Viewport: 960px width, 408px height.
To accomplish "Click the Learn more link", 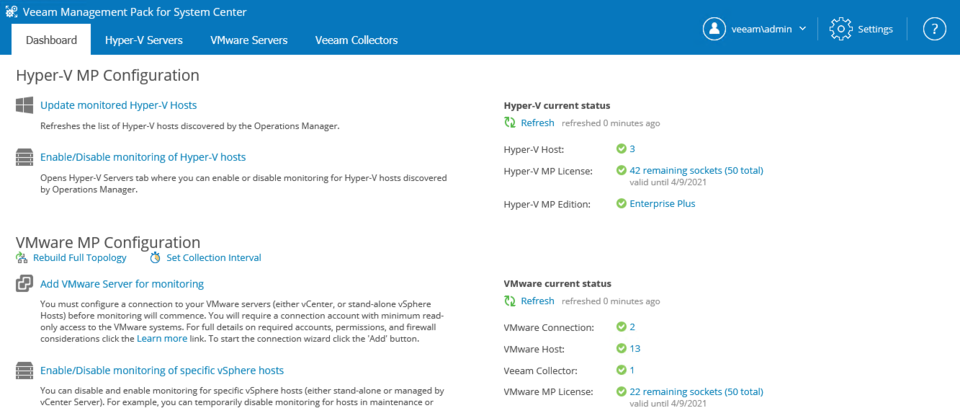I will pyautogui.click(x=160, y=338).
